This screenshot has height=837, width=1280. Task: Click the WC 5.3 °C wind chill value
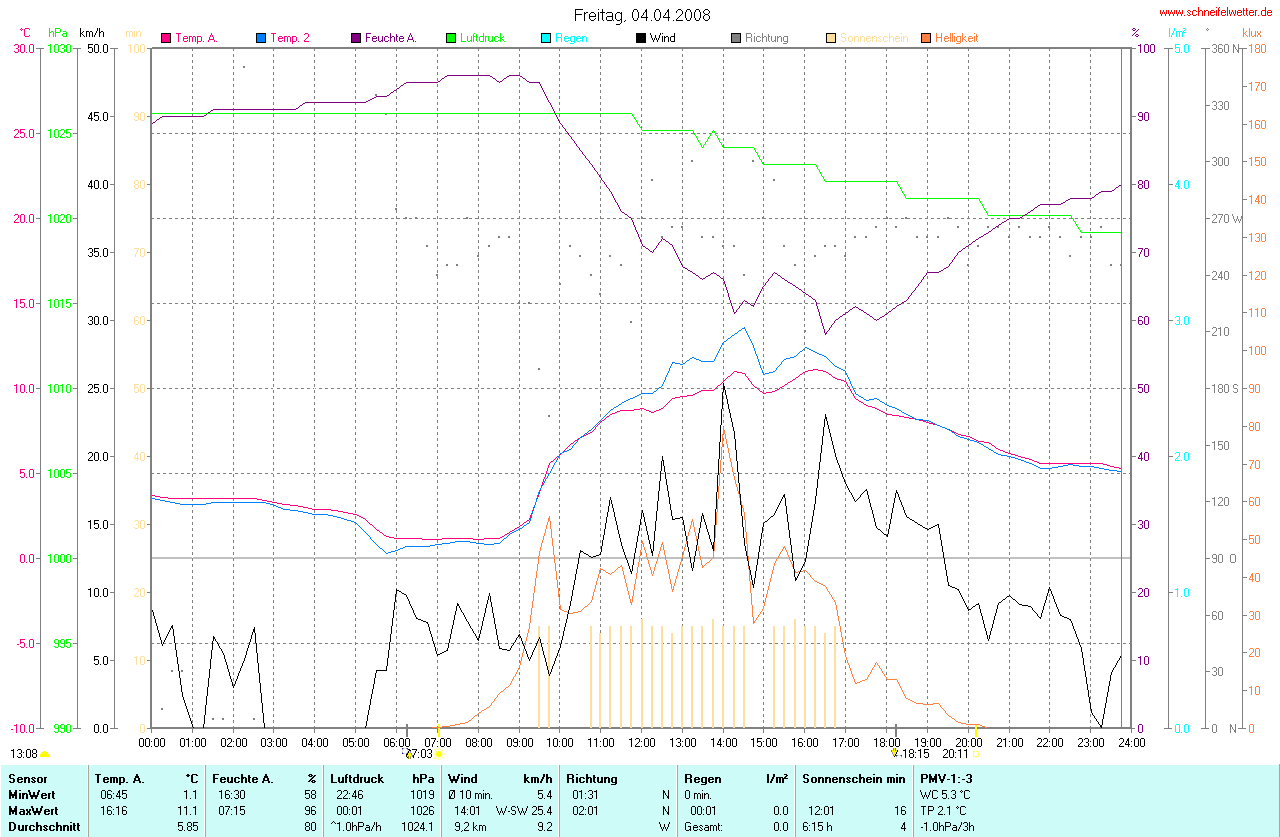coord(945,794)
